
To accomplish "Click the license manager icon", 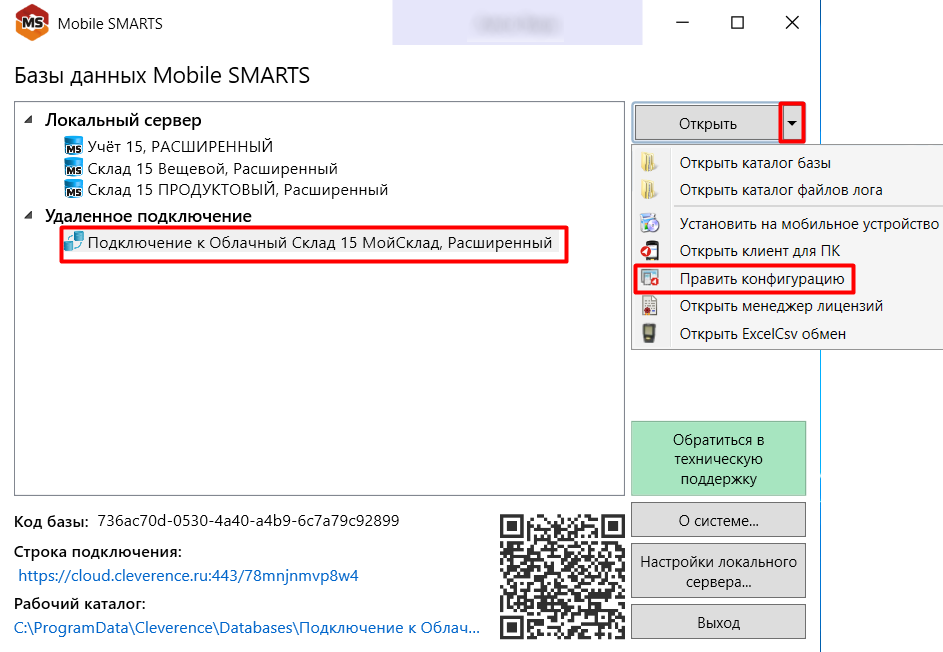I will coord(650,306).
